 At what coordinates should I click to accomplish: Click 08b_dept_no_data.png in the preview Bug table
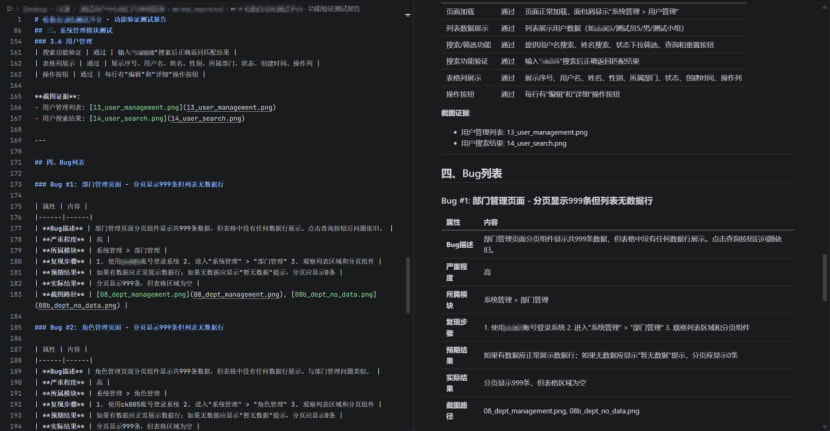(x=605, y=411)
